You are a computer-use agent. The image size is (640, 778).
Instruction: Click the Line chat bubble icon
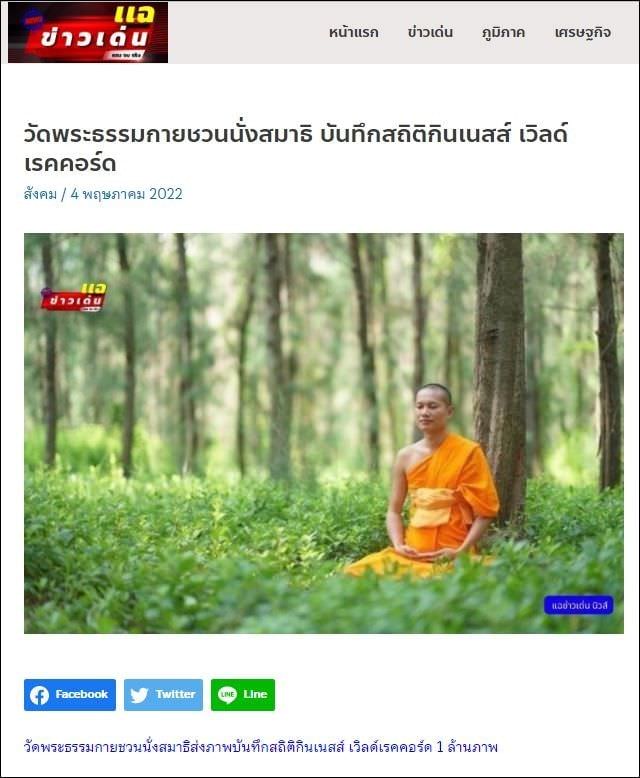click(227, 695)
